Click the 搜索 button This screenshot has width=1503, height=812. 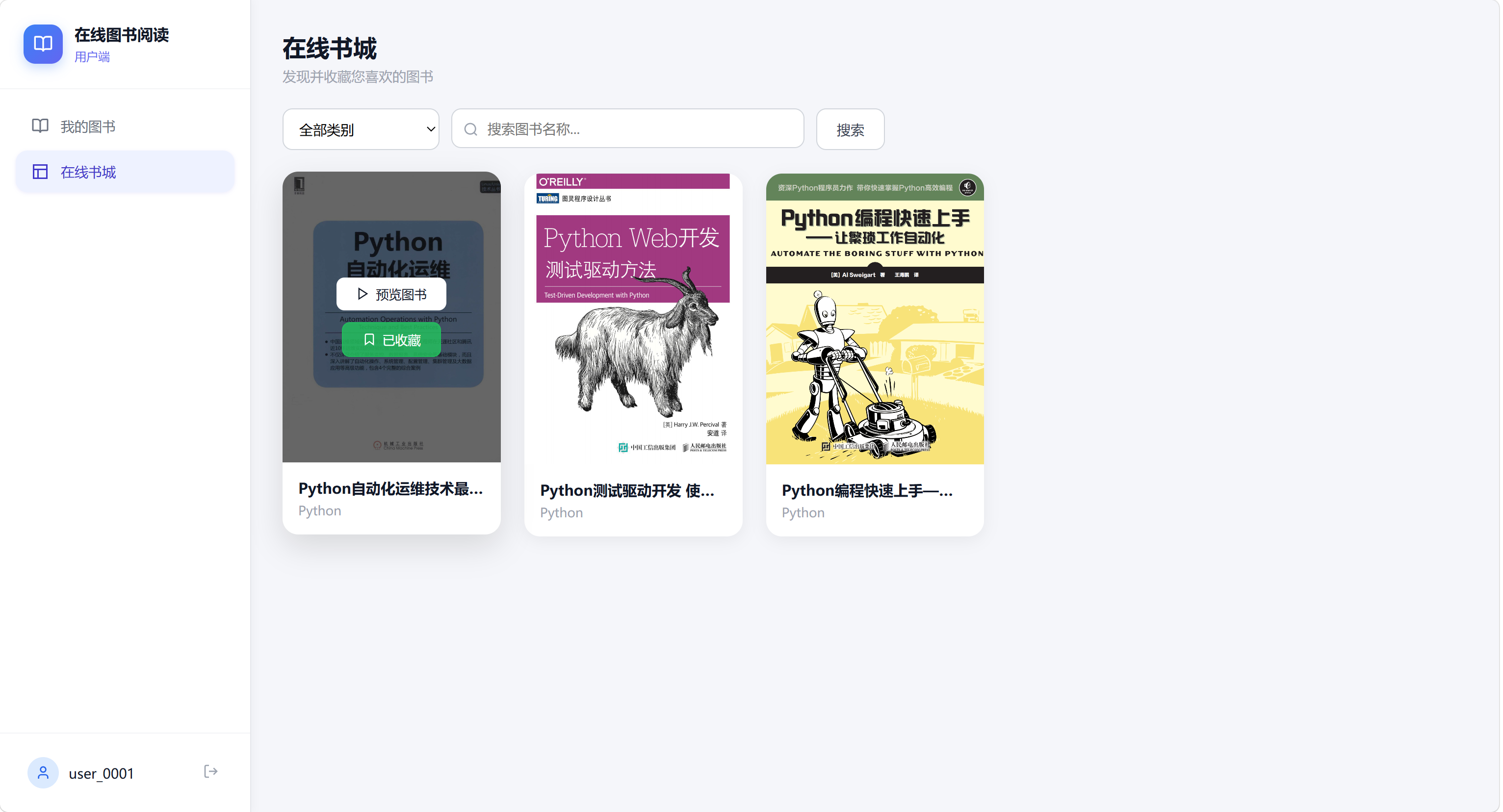click(x=850, y=129)
